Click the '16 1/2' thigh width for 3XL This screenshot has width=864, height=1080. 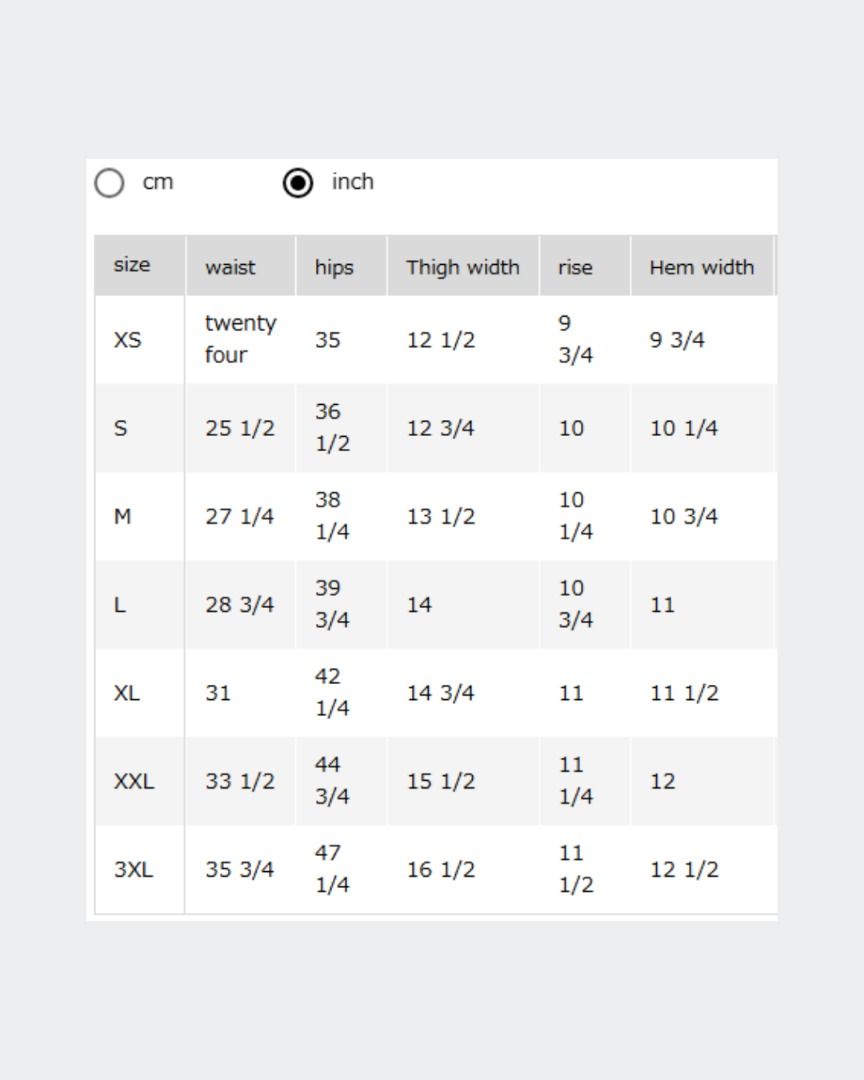pos(441,869)
